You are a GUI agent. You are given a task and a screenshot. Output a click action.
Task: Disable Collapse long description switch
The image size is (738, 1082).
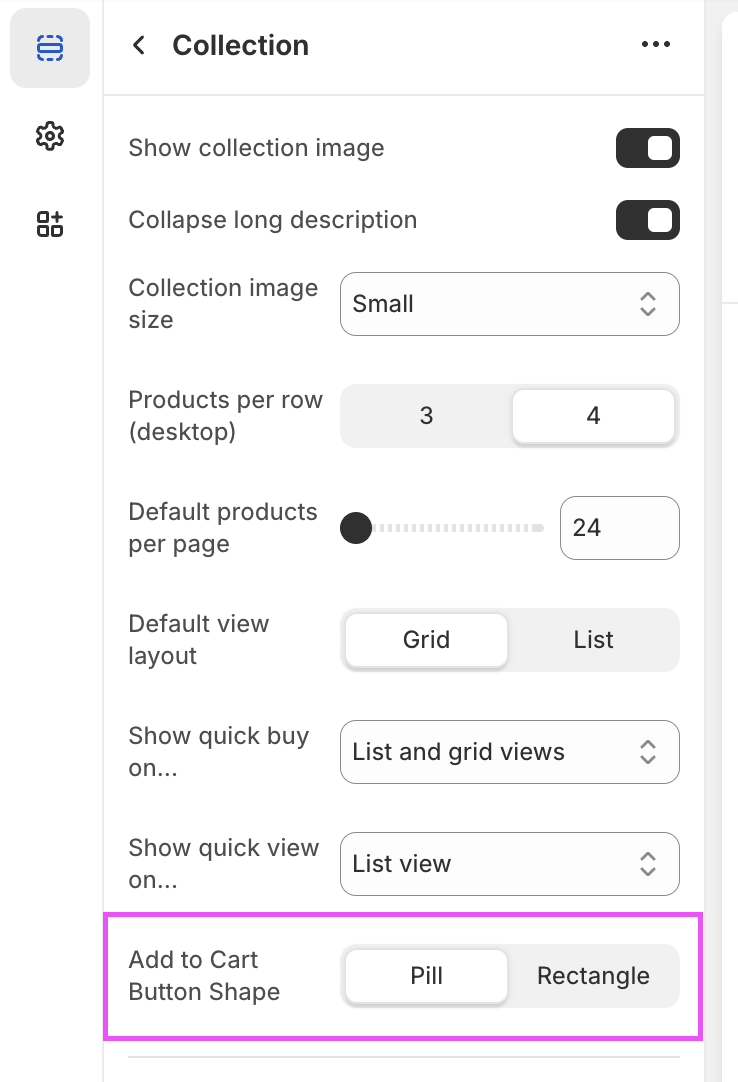pos(647,220)
